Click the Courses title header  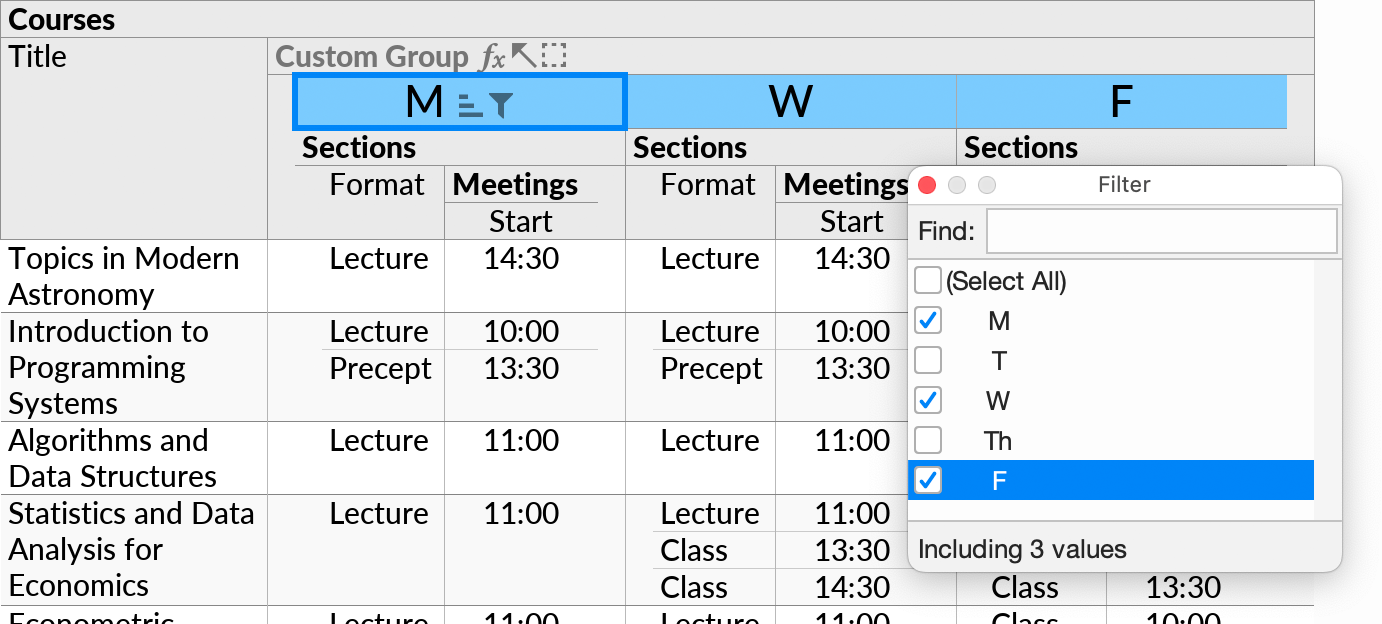click(x=61, y=19)
